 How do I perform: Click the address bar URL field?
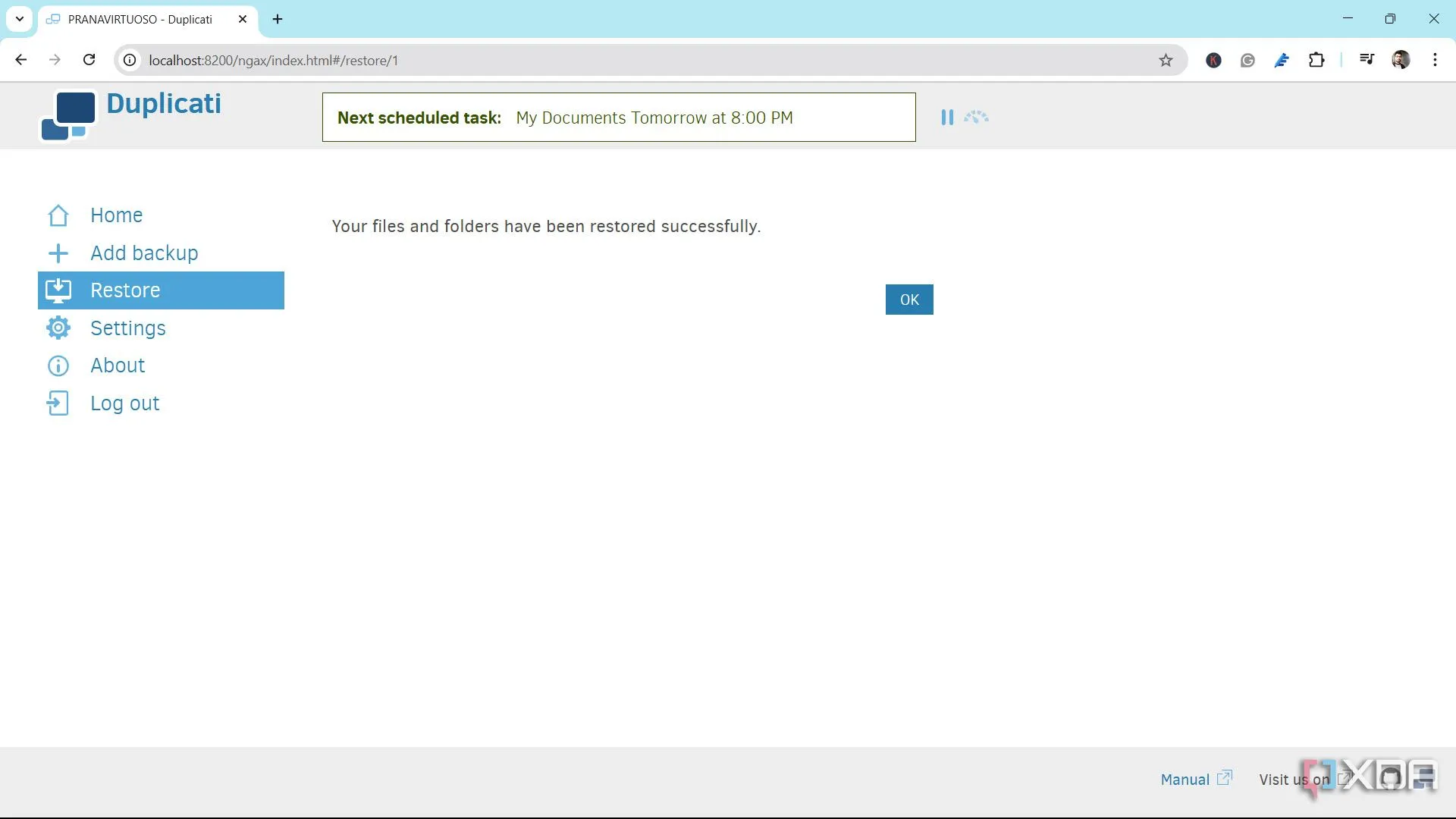click(x=607, y=61)
